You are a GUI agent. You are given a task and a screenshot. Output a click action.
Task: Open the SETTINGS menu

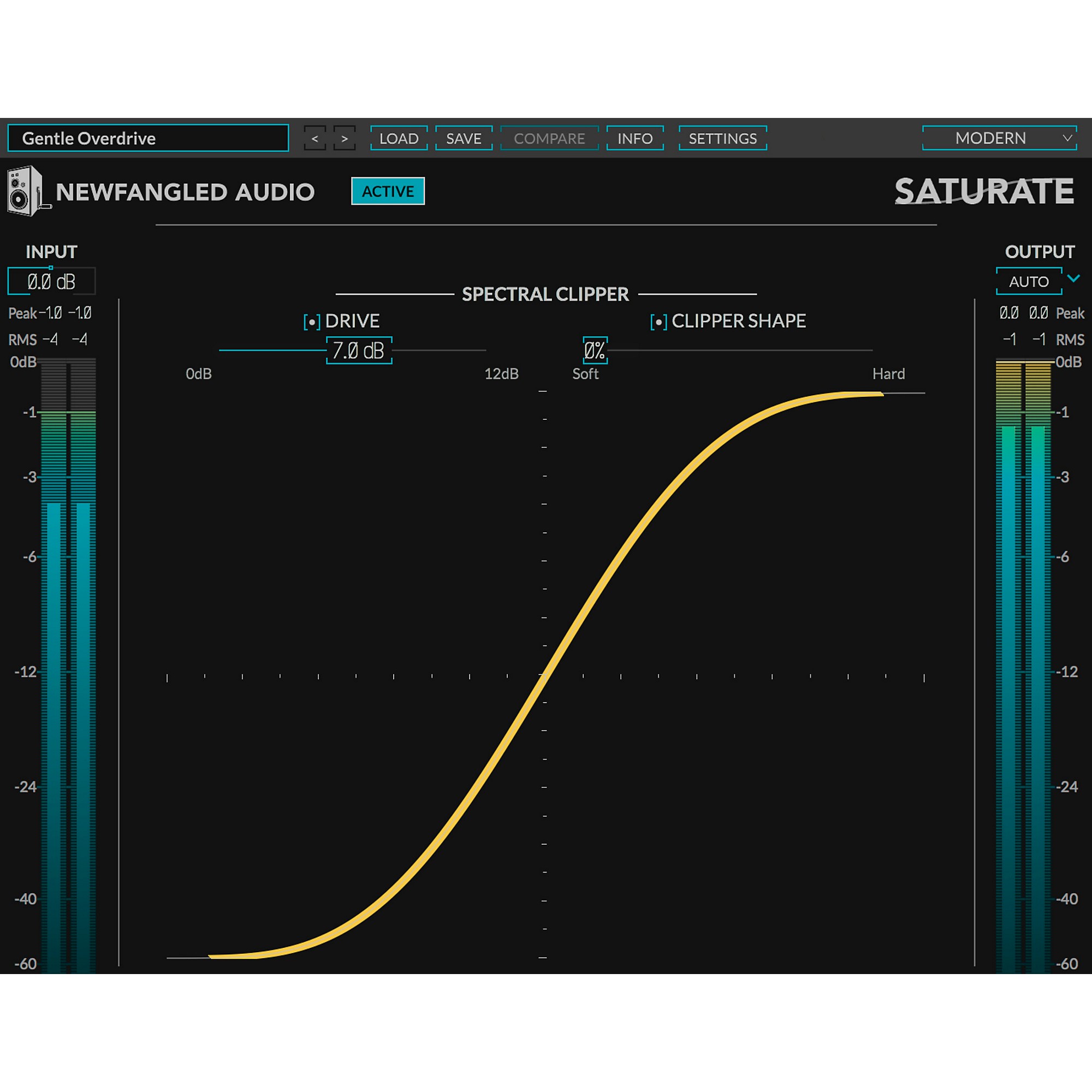point(722,139)
